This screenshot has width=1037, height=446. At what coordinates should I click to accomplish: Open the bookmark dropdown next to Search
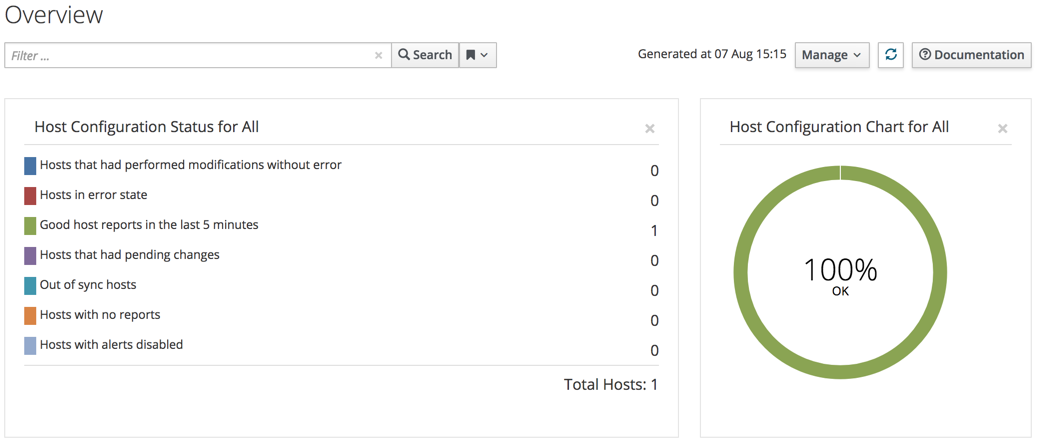477,55
